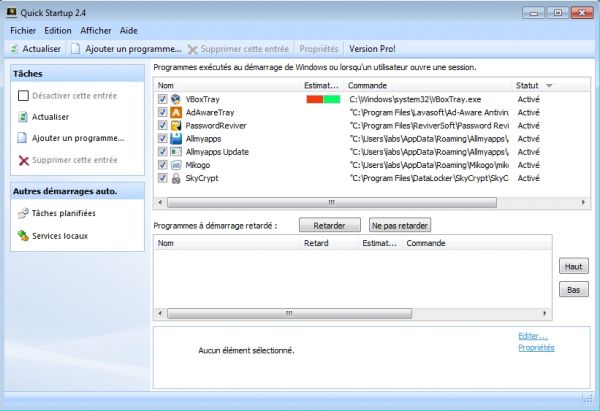Click Propriétés in the toolbar
600x411 pixels.
pos(319,49)
